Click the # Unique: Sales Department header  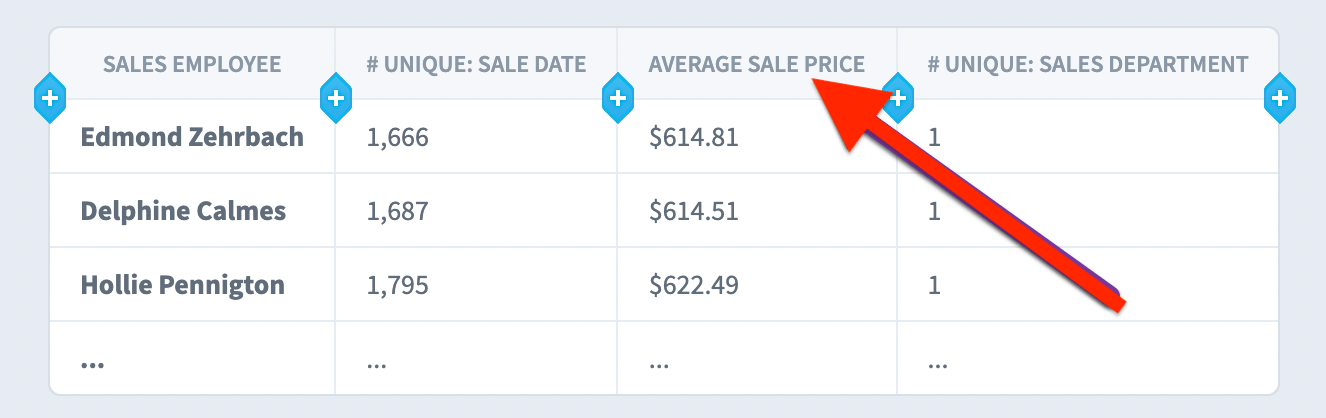pos(1088,65)
